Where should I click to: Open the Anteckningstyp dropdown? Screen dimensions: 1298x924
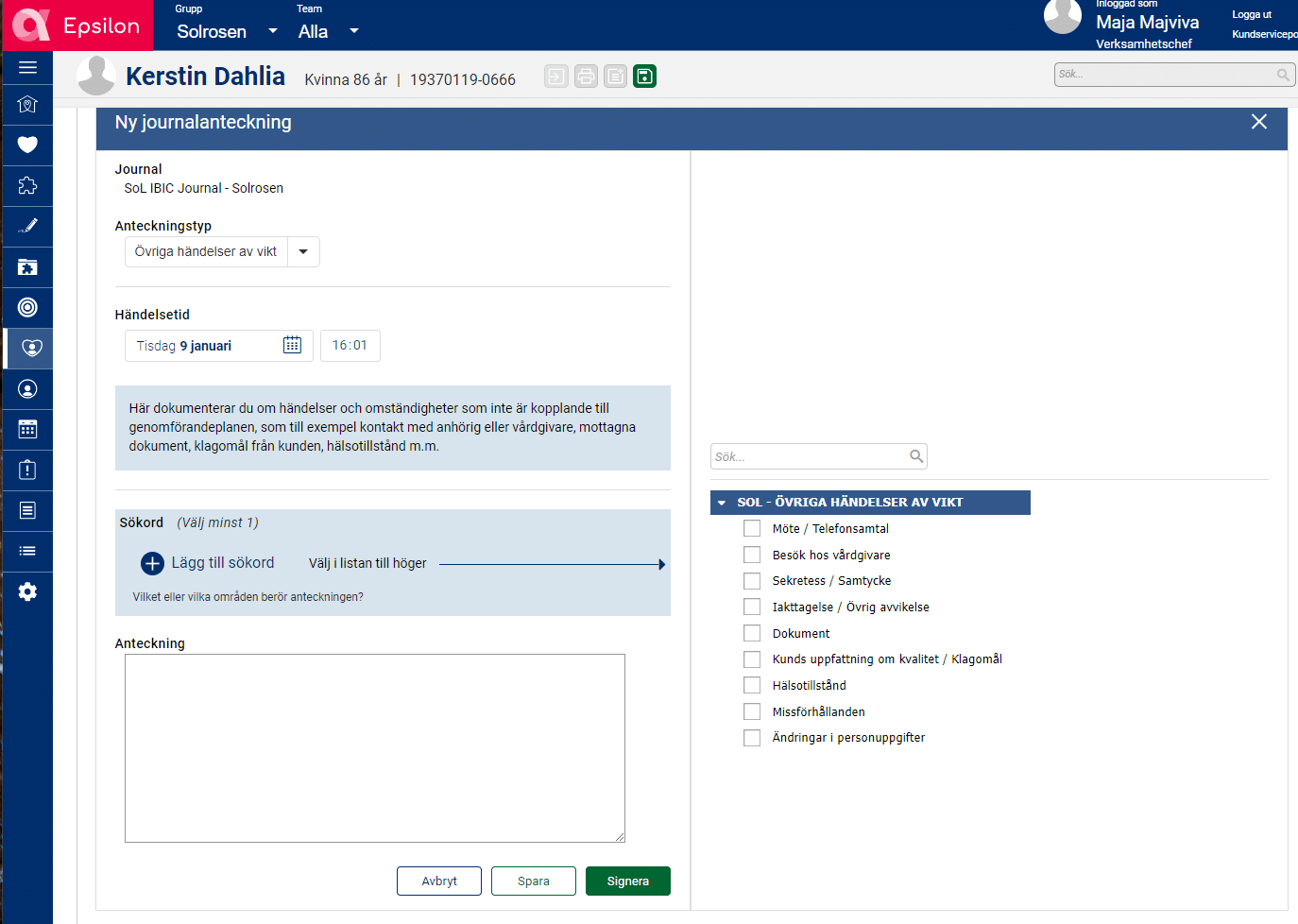303,252
